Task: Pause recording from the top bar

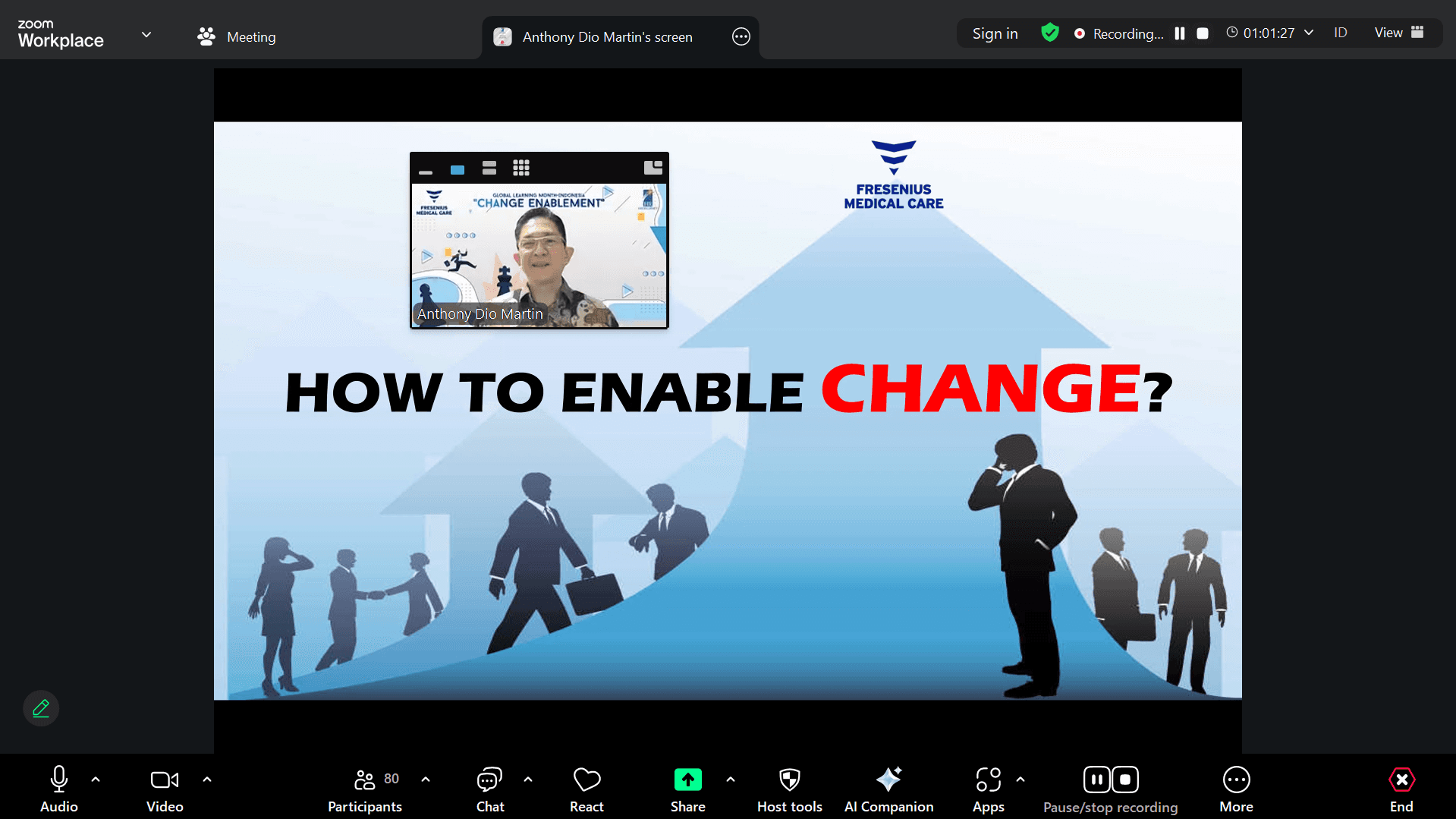Action: [x=1180, y=33]
